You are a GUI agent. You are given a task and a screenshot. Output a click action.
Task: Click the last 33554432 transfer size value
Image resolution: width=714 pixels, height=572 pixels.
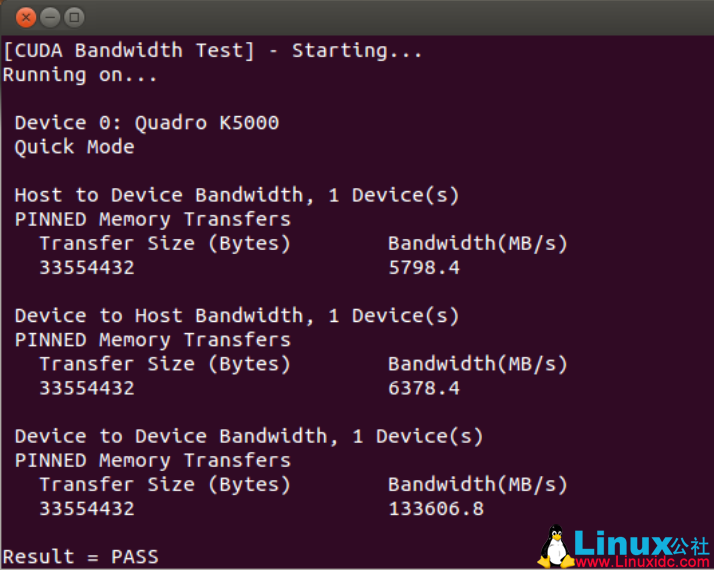tap(87, 509)
